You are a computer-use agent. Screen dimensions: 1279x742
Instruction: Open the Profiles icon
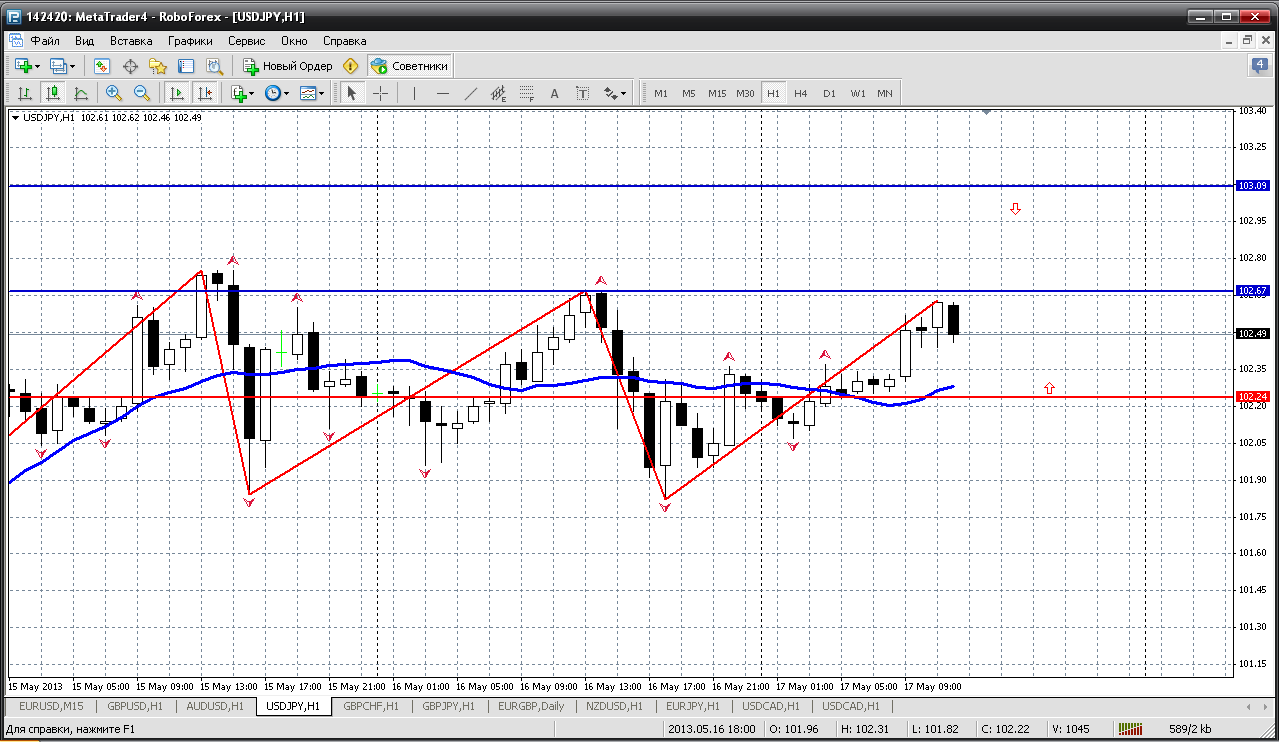click(58, 66)
